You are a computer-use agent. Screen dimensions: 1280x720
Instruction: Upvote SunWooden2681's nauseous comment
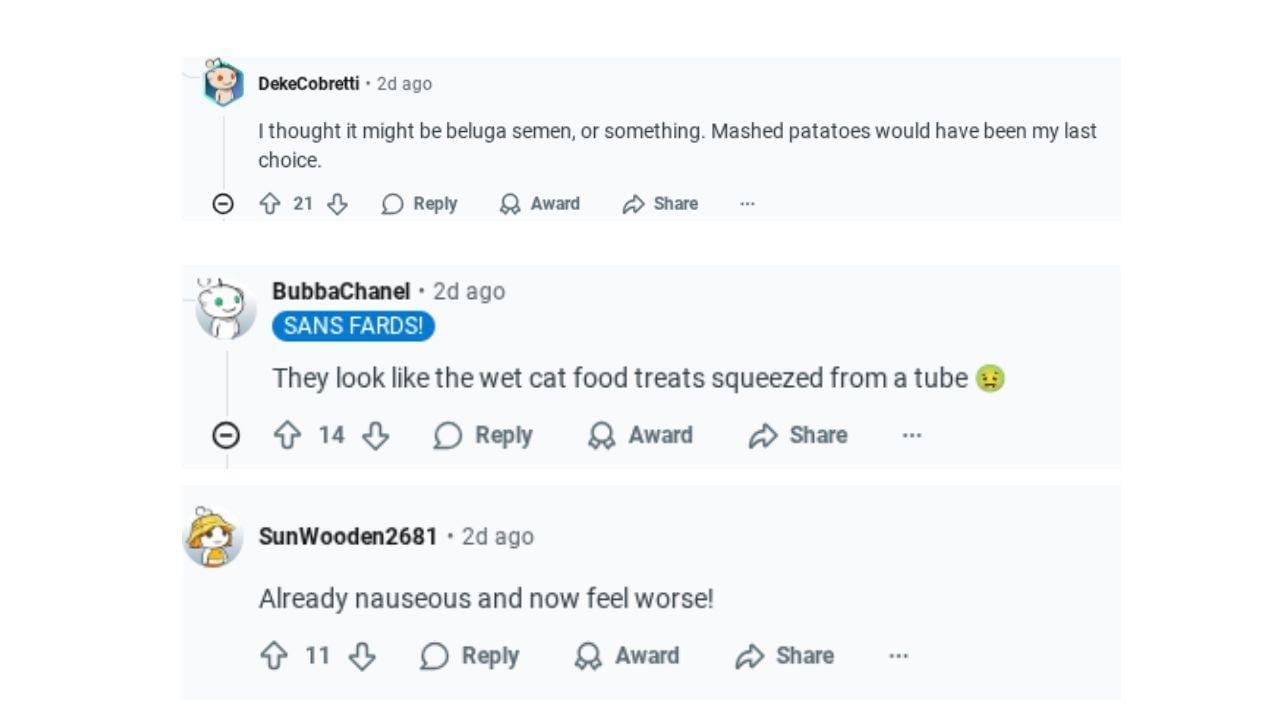274,656
